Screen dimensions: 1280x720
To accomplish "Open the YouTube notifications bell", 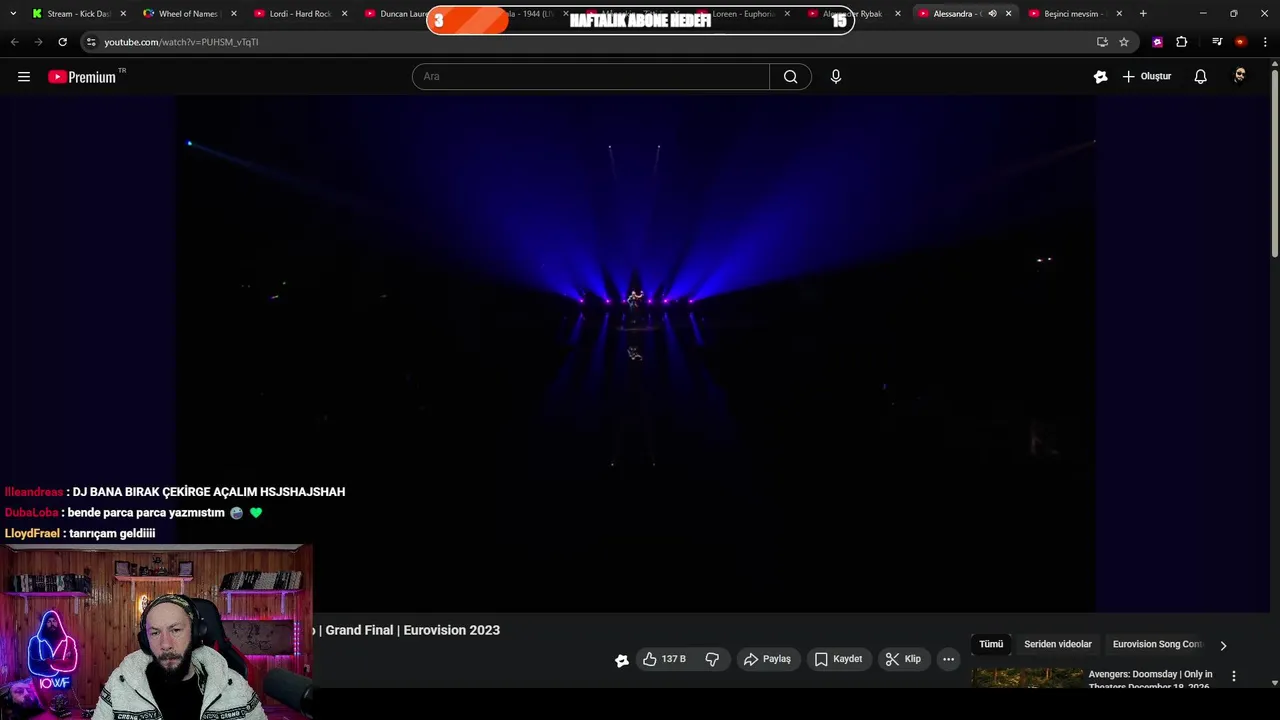I will pos(1200,77).
